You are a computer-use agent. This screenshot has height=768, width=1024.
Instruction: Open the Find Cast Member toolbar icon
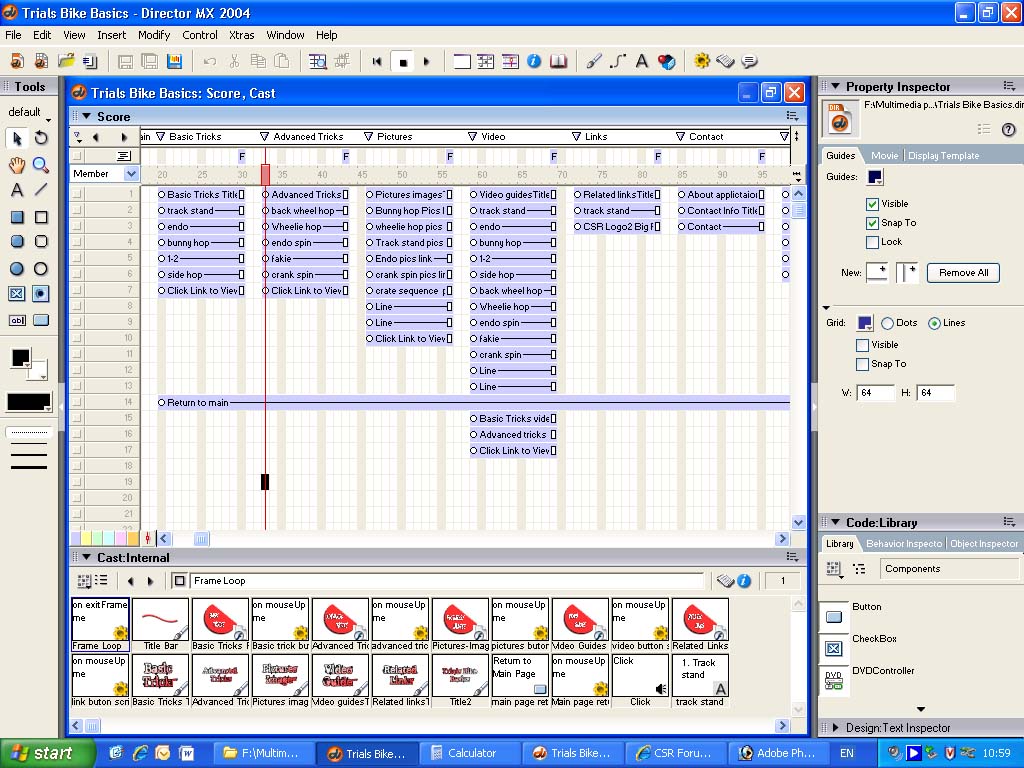tap(317, 61)
